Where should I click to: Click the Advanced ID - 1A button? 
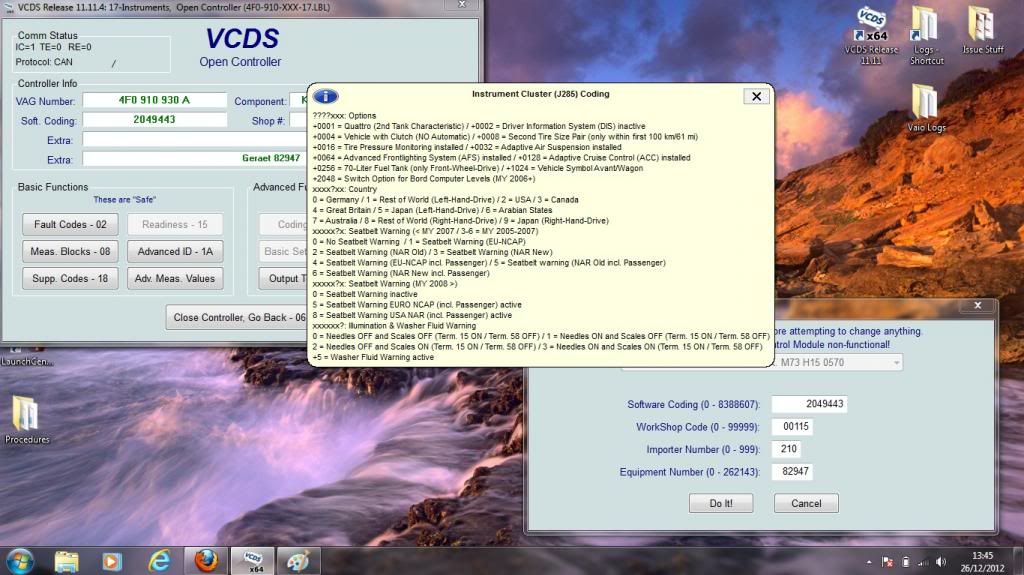click(175, 252)
